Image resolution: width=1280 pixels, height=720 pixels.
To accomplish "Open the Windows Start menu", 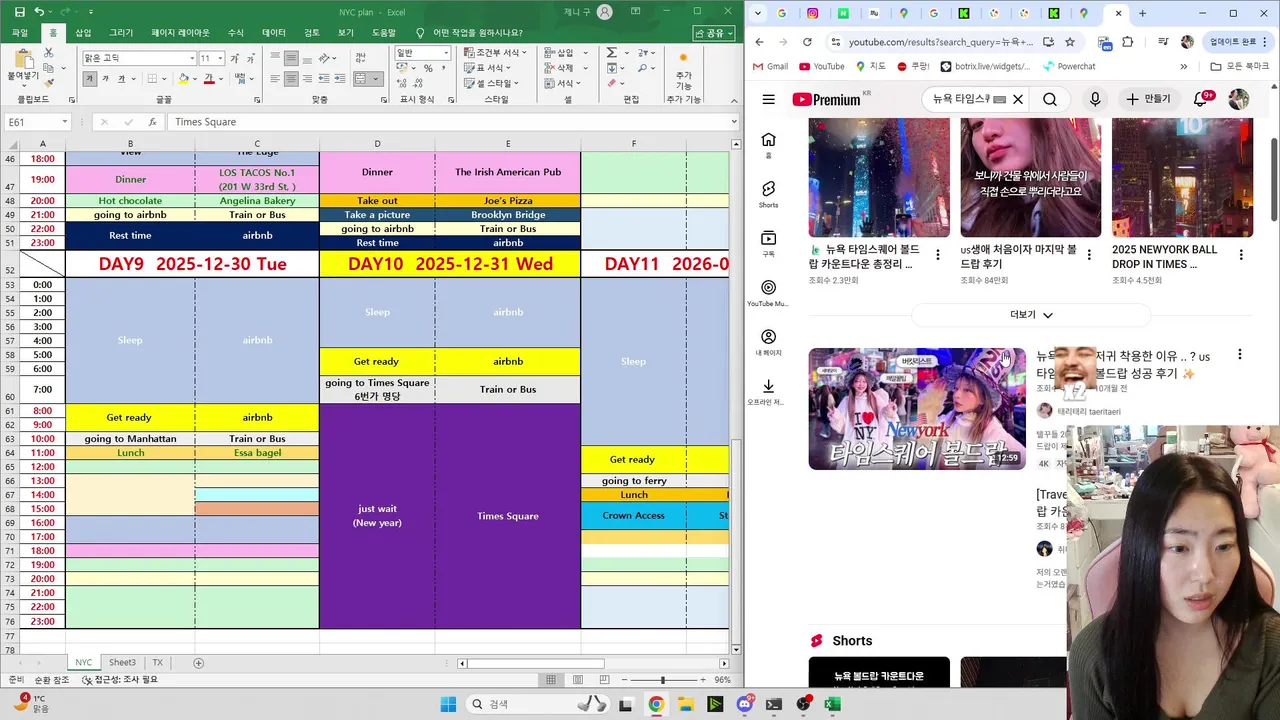I will 447,704.
